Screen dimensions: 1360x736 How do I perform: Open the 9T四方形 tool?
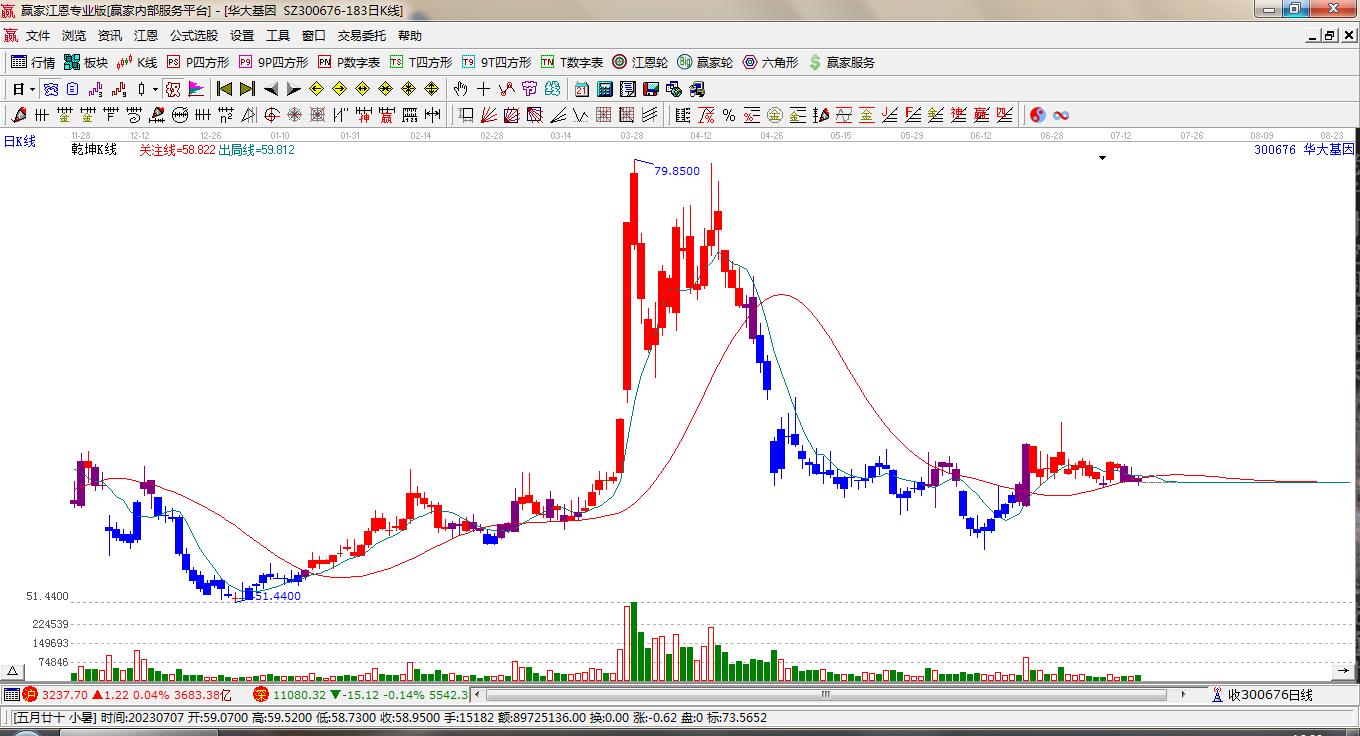(x=496, y=62)
